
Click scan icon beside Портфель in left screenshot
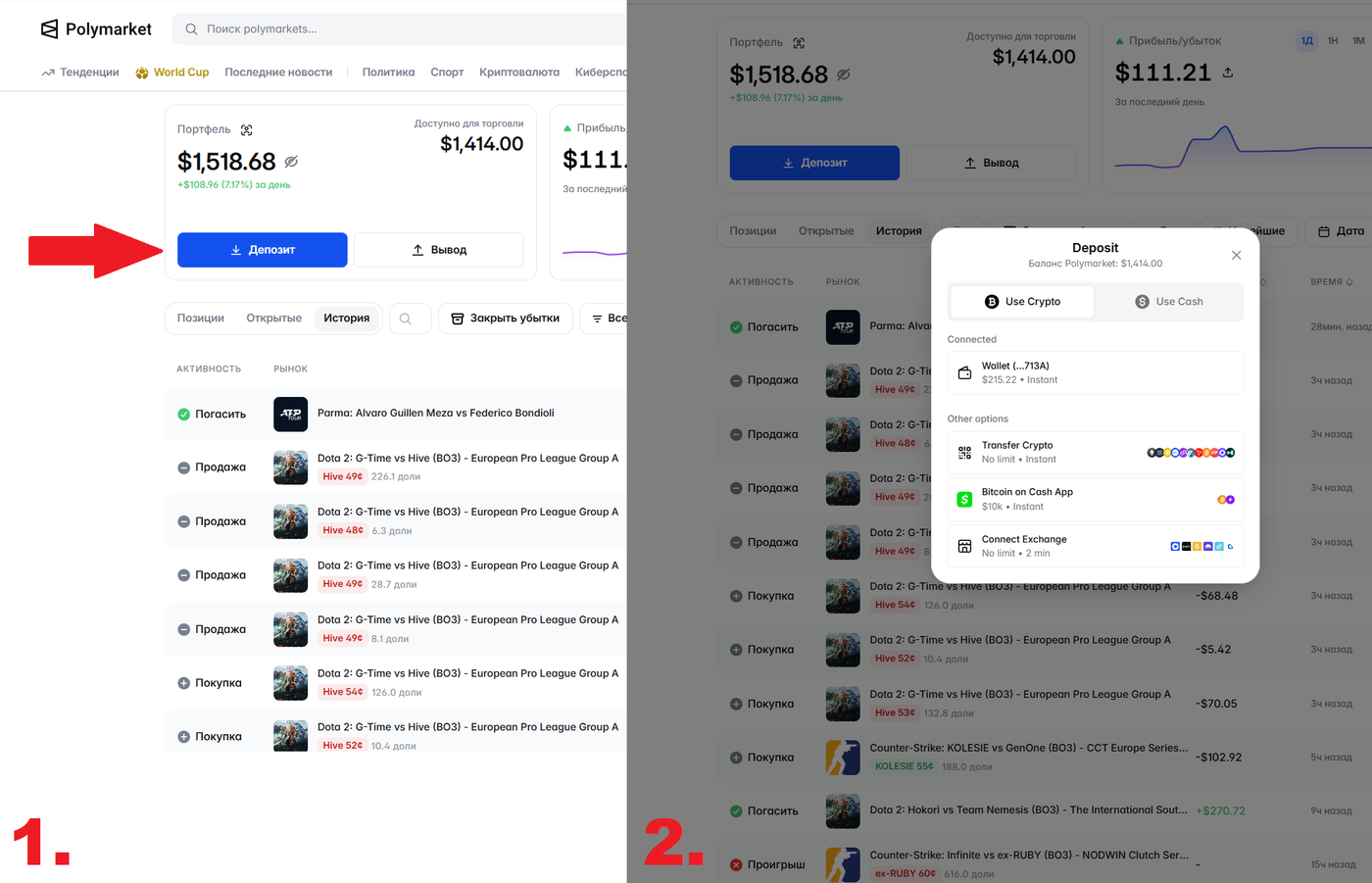[246, 129]
